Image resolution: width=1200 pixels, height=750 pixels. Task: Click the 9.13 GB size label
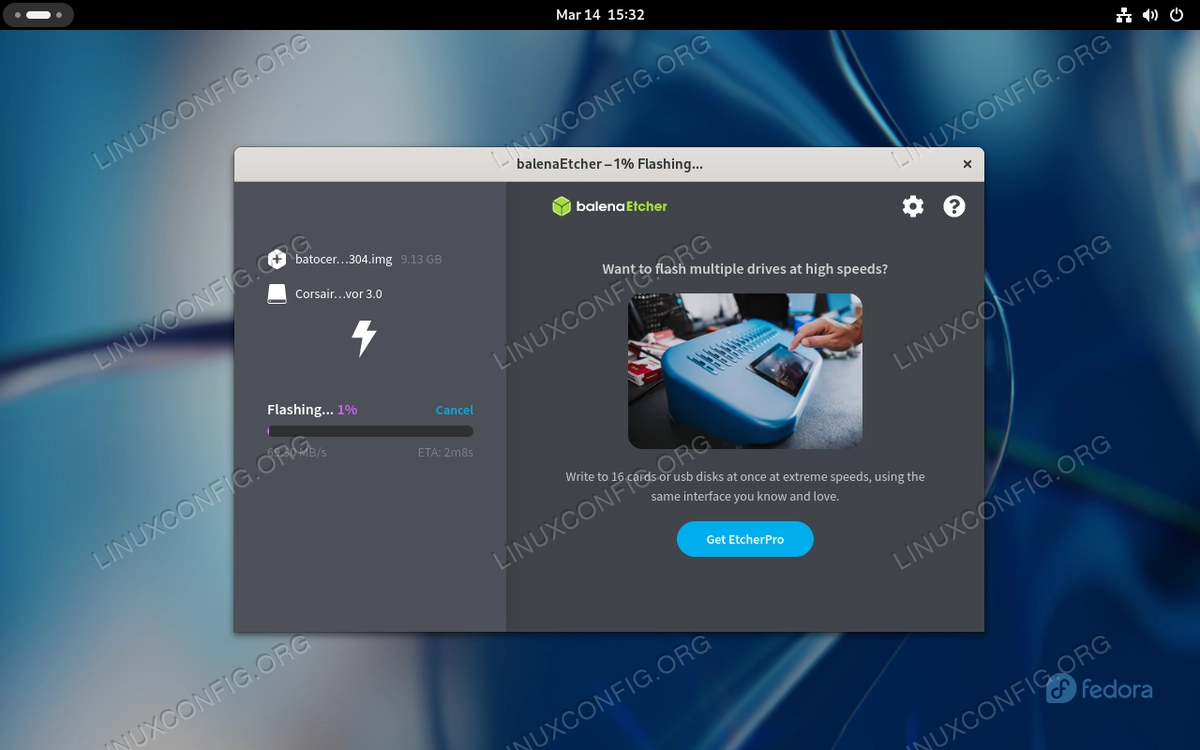point(421,259)
